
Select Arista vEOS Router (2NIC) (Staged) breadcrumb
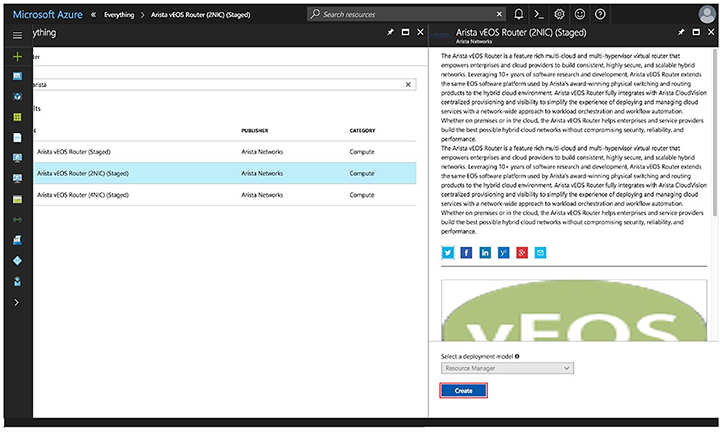point(201,15)
